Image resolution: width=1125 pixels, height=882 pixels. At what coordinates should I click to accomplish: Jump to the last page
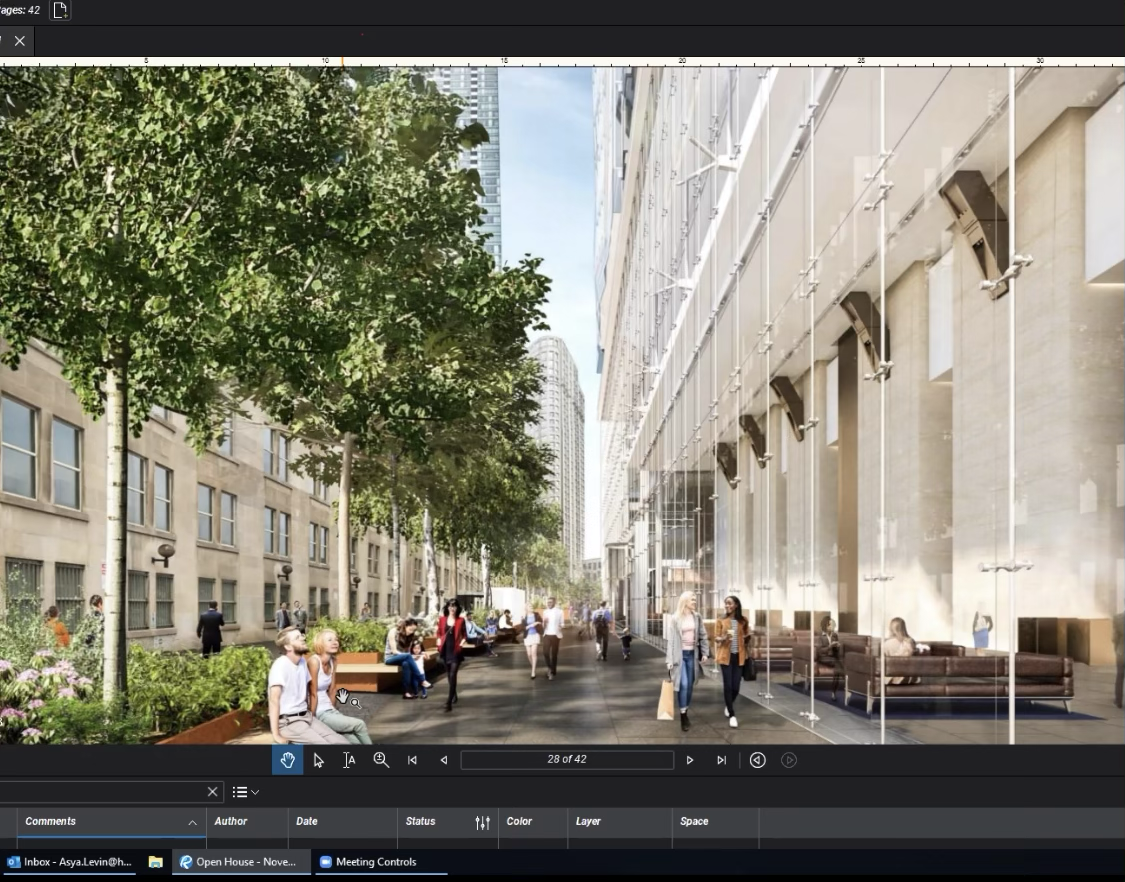coord(721,760)
